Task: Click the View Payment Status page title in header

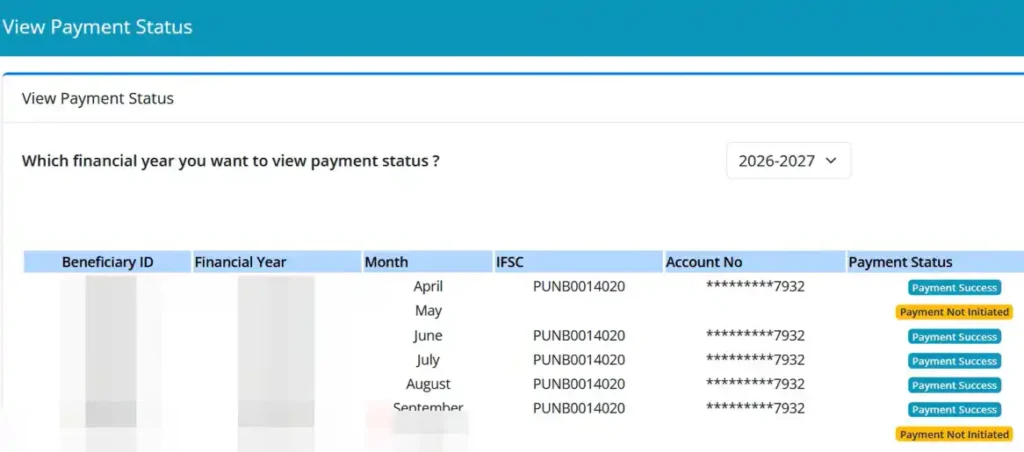Action: (x=97, y=27)
